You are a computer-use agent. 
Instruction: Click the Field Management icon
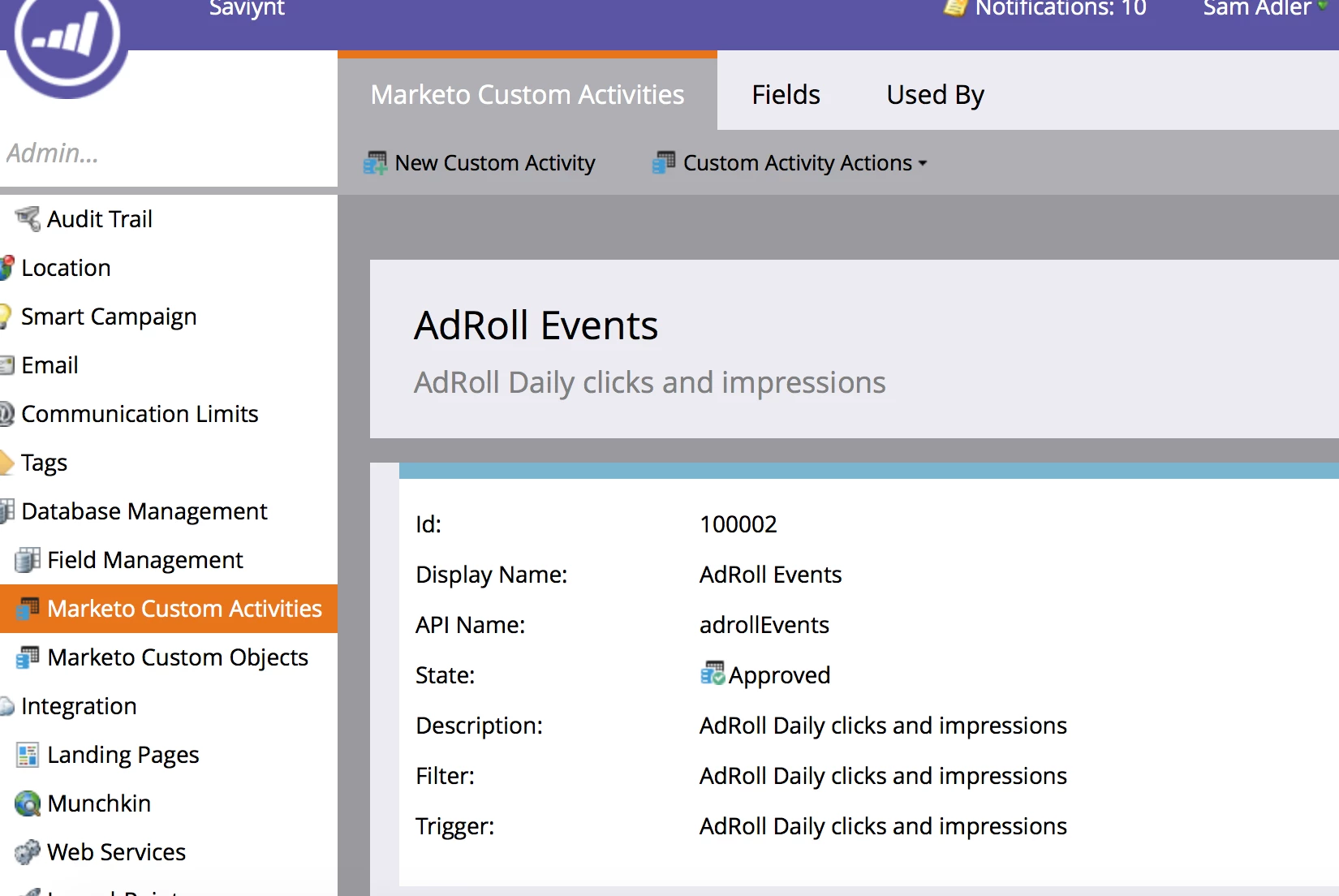[x=28, y=560]
